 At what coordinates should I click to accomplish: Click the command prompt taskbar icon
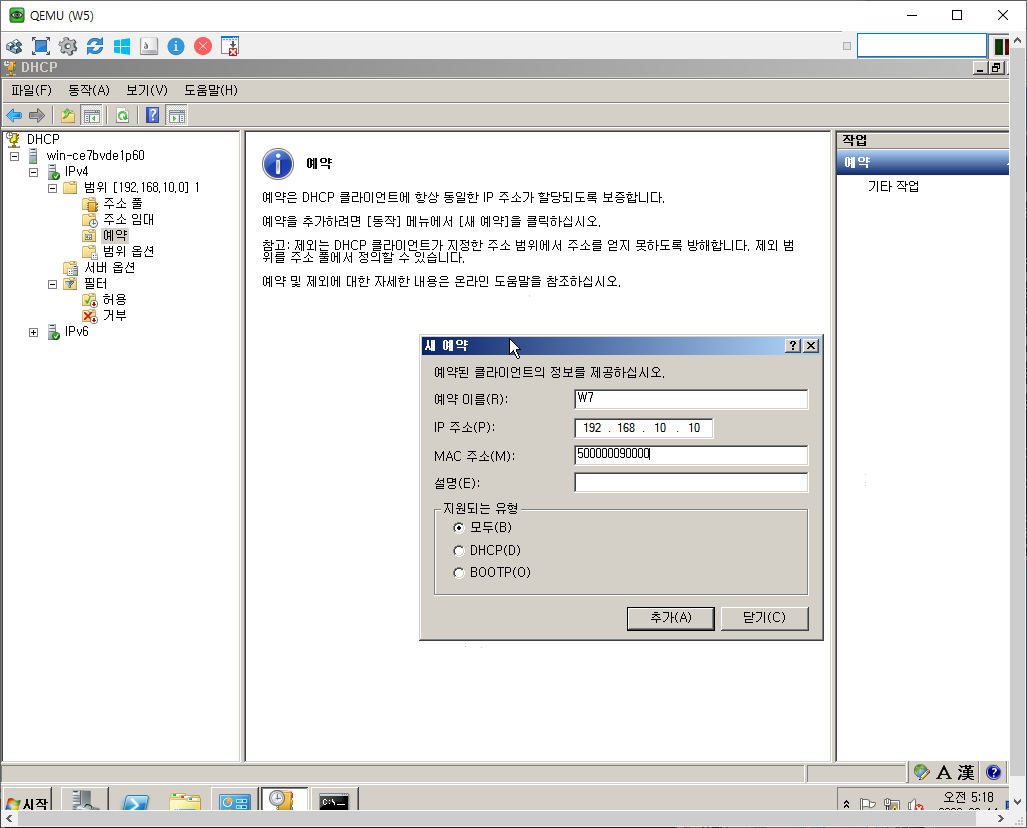click(x=334, y=800)
